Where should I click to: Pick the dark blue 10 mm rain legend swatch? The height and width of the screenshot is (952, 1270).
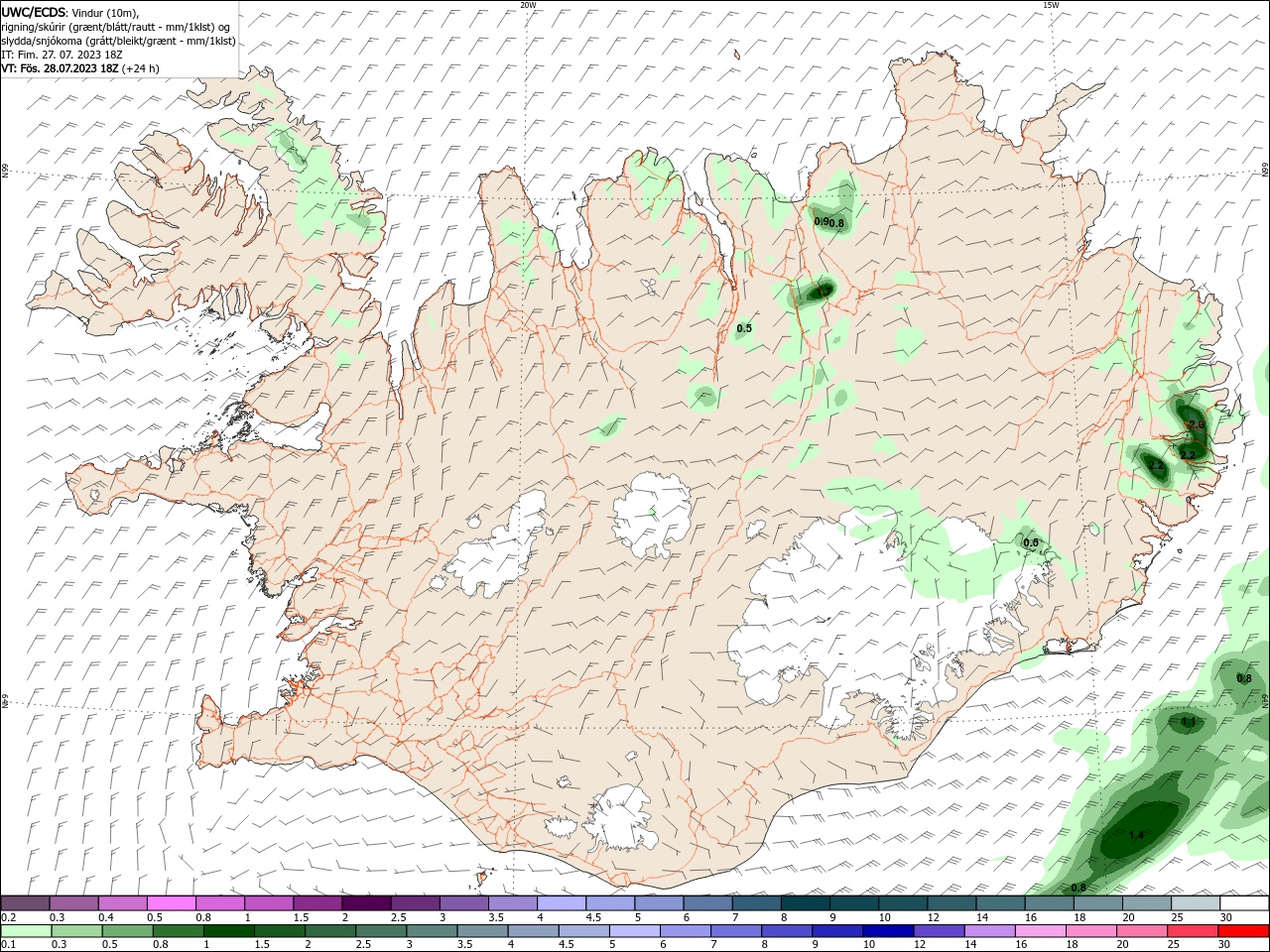[x=886, y=931]
